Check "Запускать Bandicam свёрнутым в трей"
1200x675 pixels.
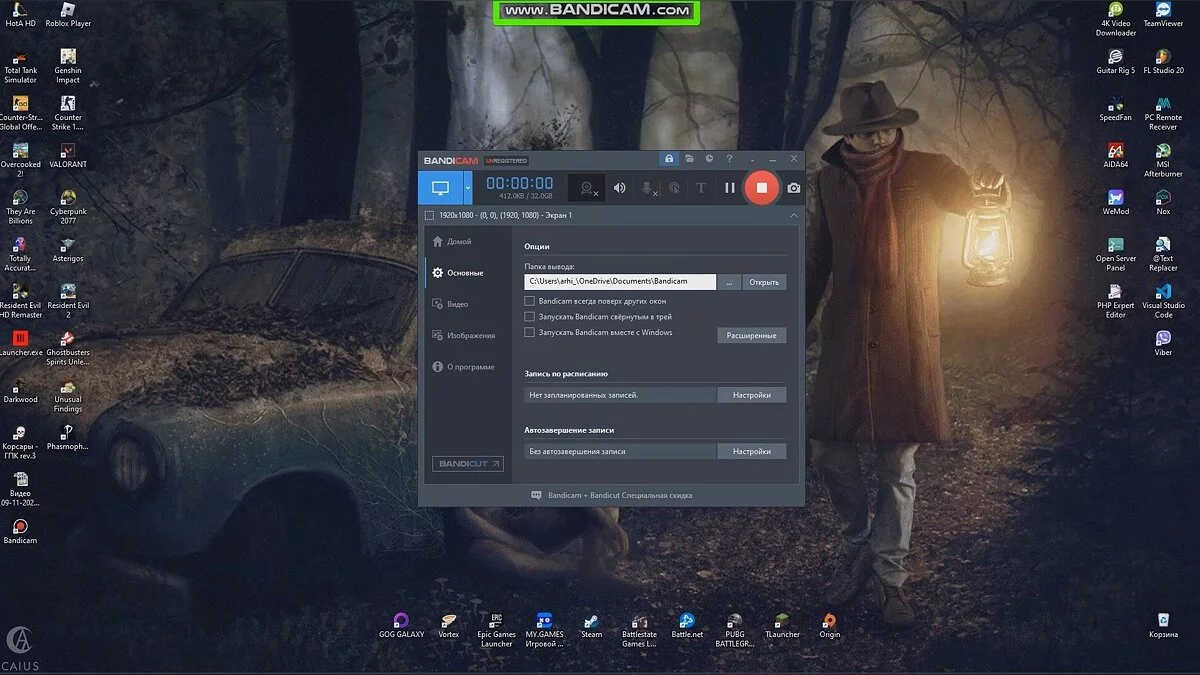click(530, 317)
